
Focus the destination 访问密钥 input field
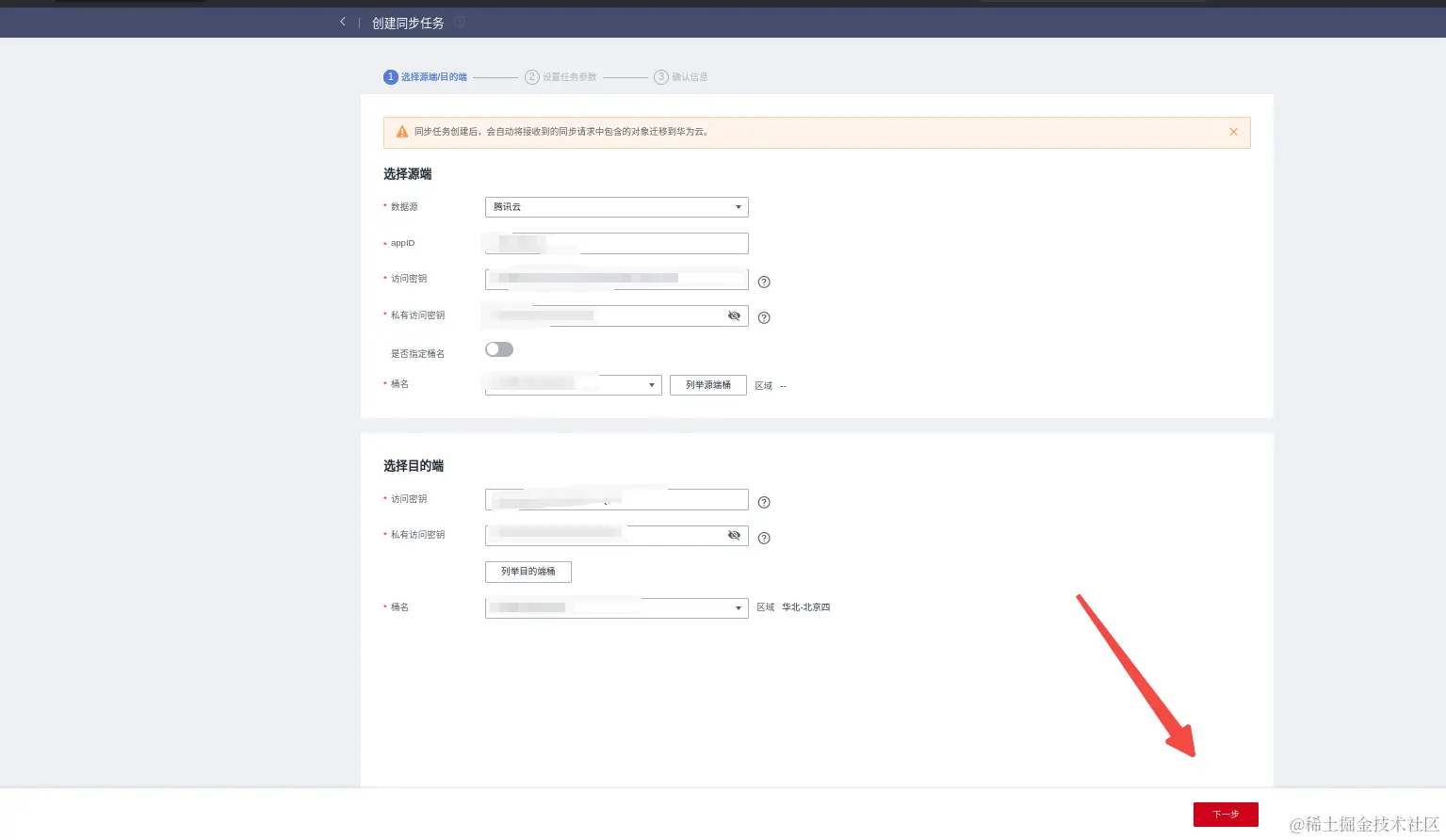click(x=617, y=500)
